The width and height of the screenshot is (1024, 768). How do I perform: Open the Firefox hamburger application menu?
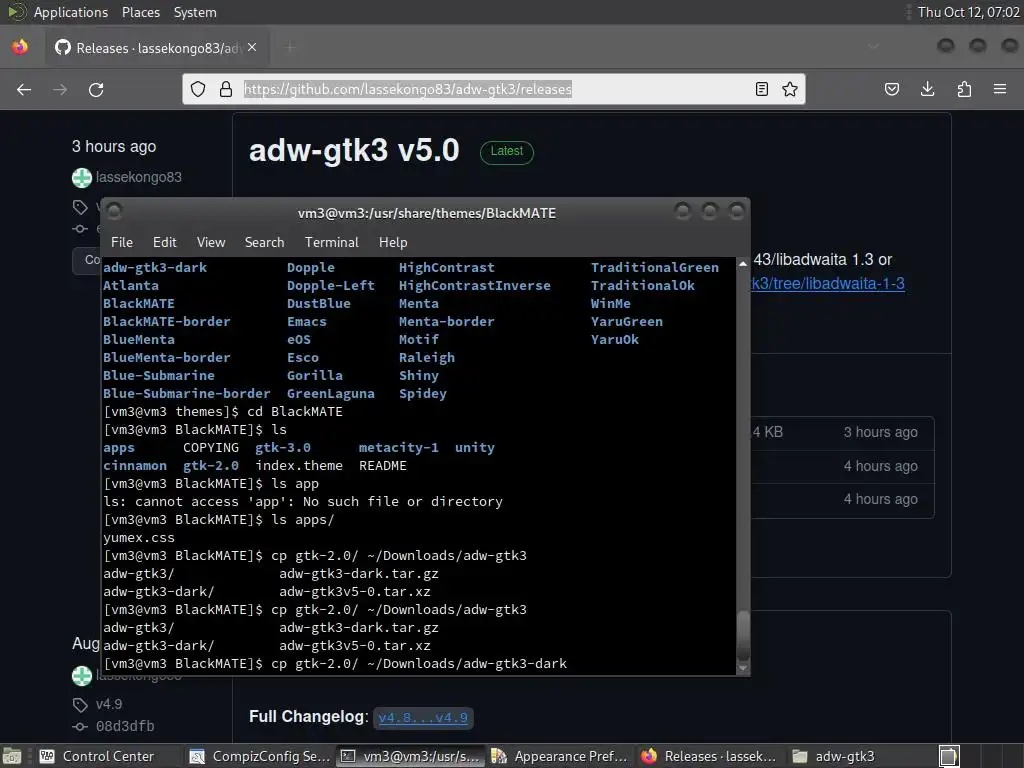click(x=1000, y=89)
